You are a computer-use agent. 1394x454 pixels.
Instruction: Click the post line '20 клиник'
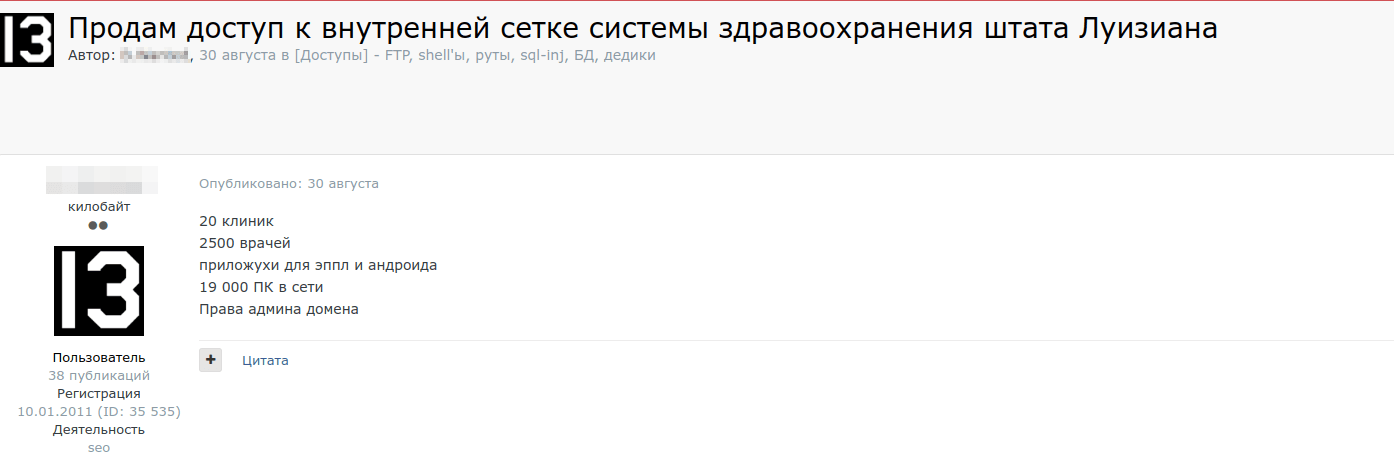click(x=237, y=221)
